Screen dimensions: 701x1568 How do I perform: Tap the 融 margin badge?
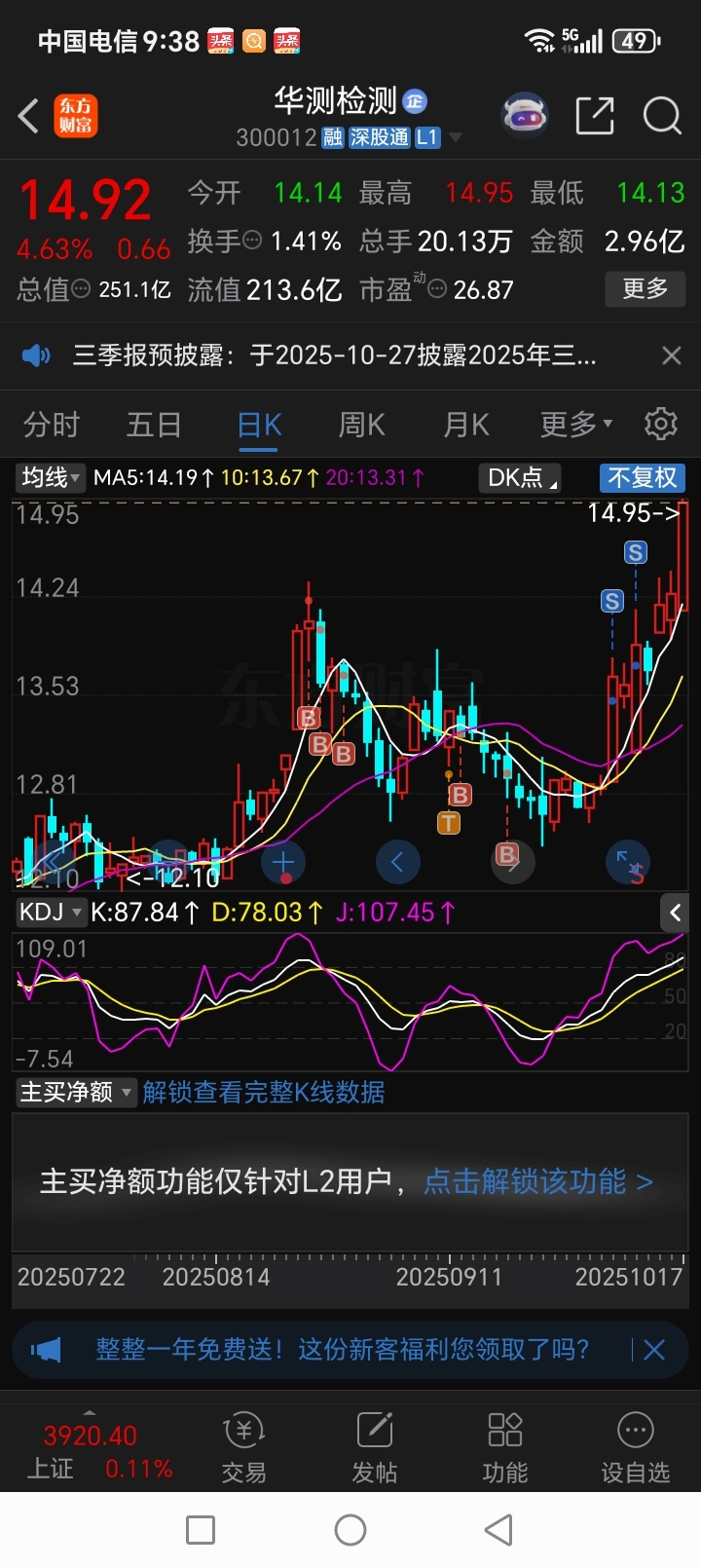[333, 138]
